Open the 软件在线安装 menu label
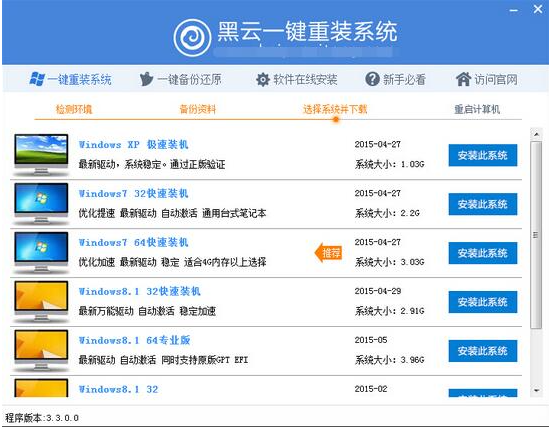549x427 pixels. [x=305, y=80]
